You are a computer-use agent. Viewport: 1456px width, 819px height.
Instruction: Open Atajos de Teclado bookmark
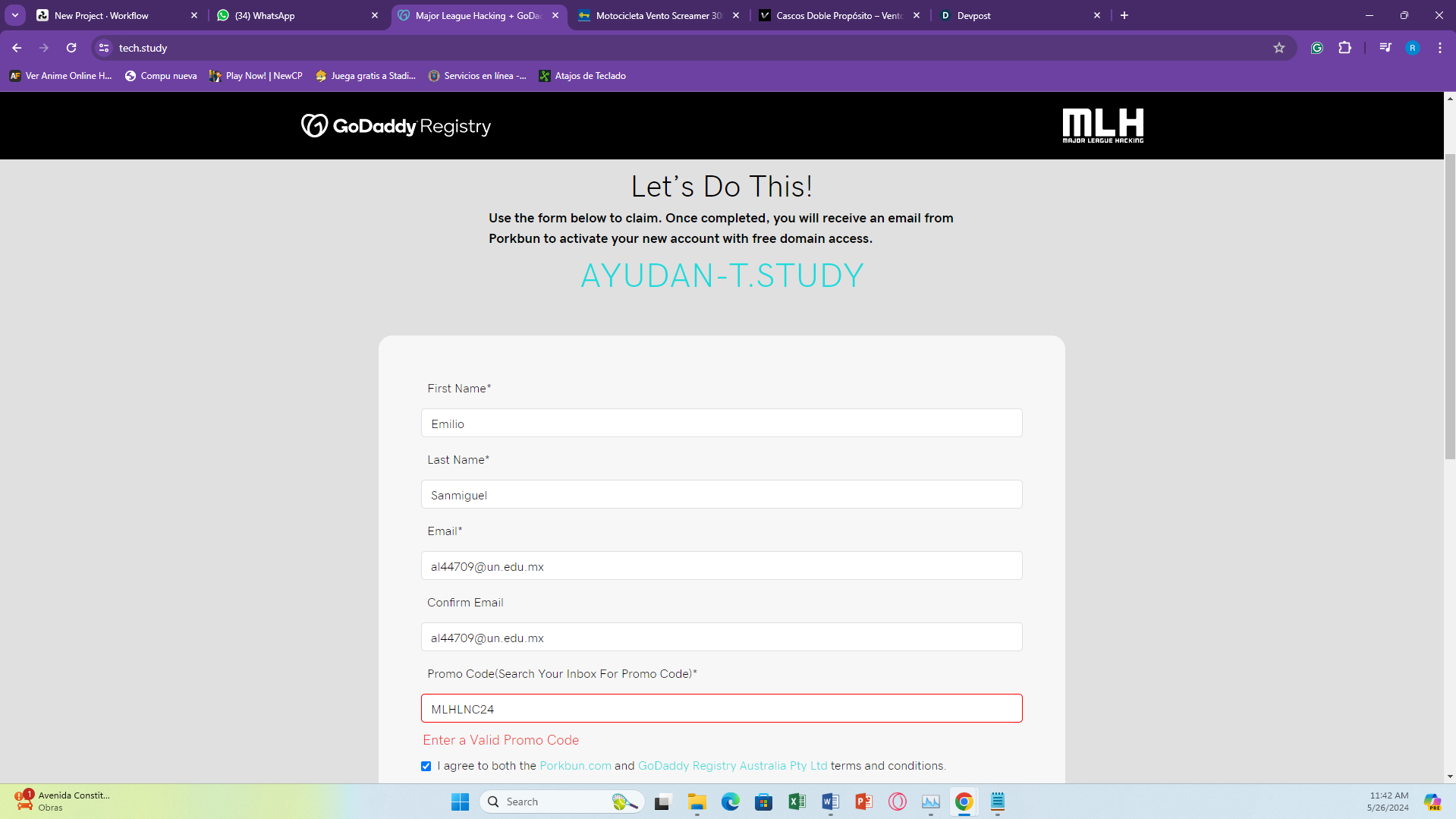[x=583, y=76]
